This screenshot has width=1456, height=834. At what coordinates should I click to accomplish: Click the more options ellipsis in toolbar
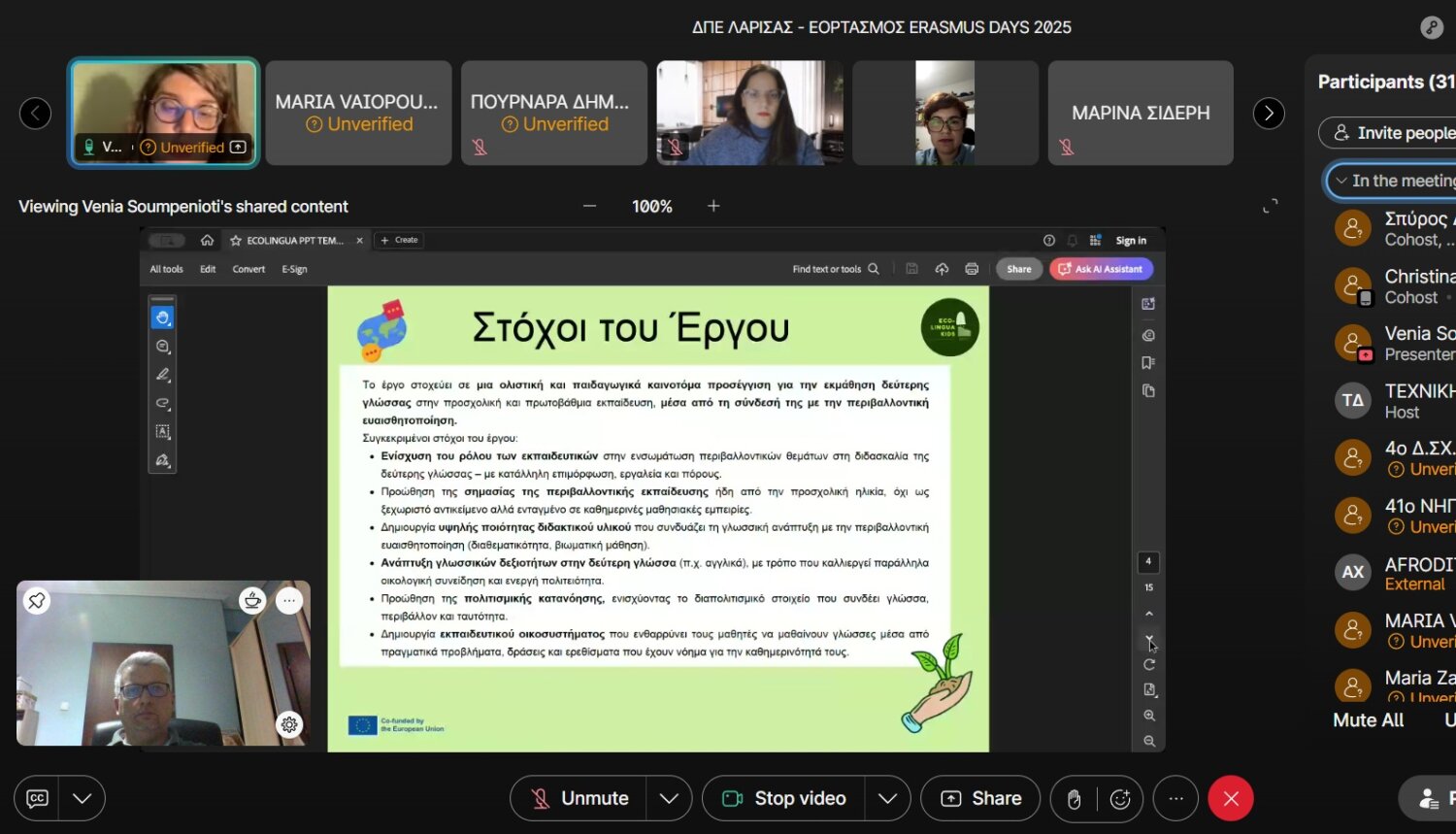coord(1175,798)
